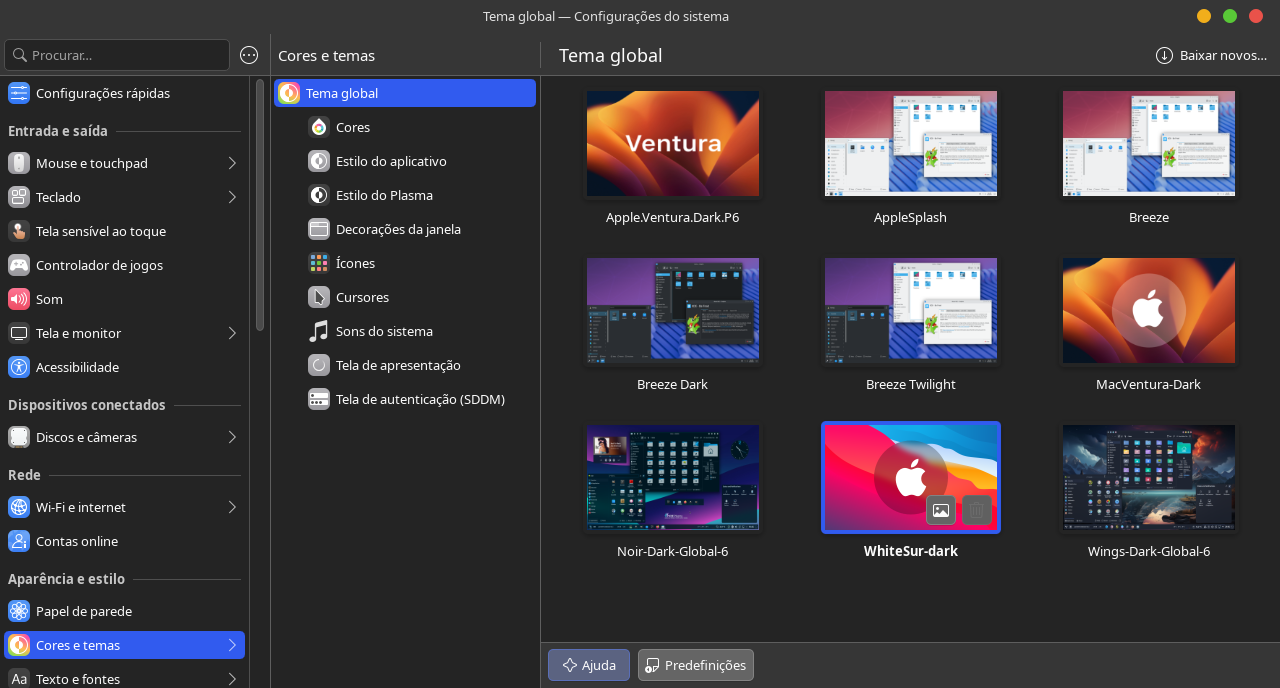Focus the Procurar search field
The width and height of the screenshot is (1280, 688).
point(117,55)
